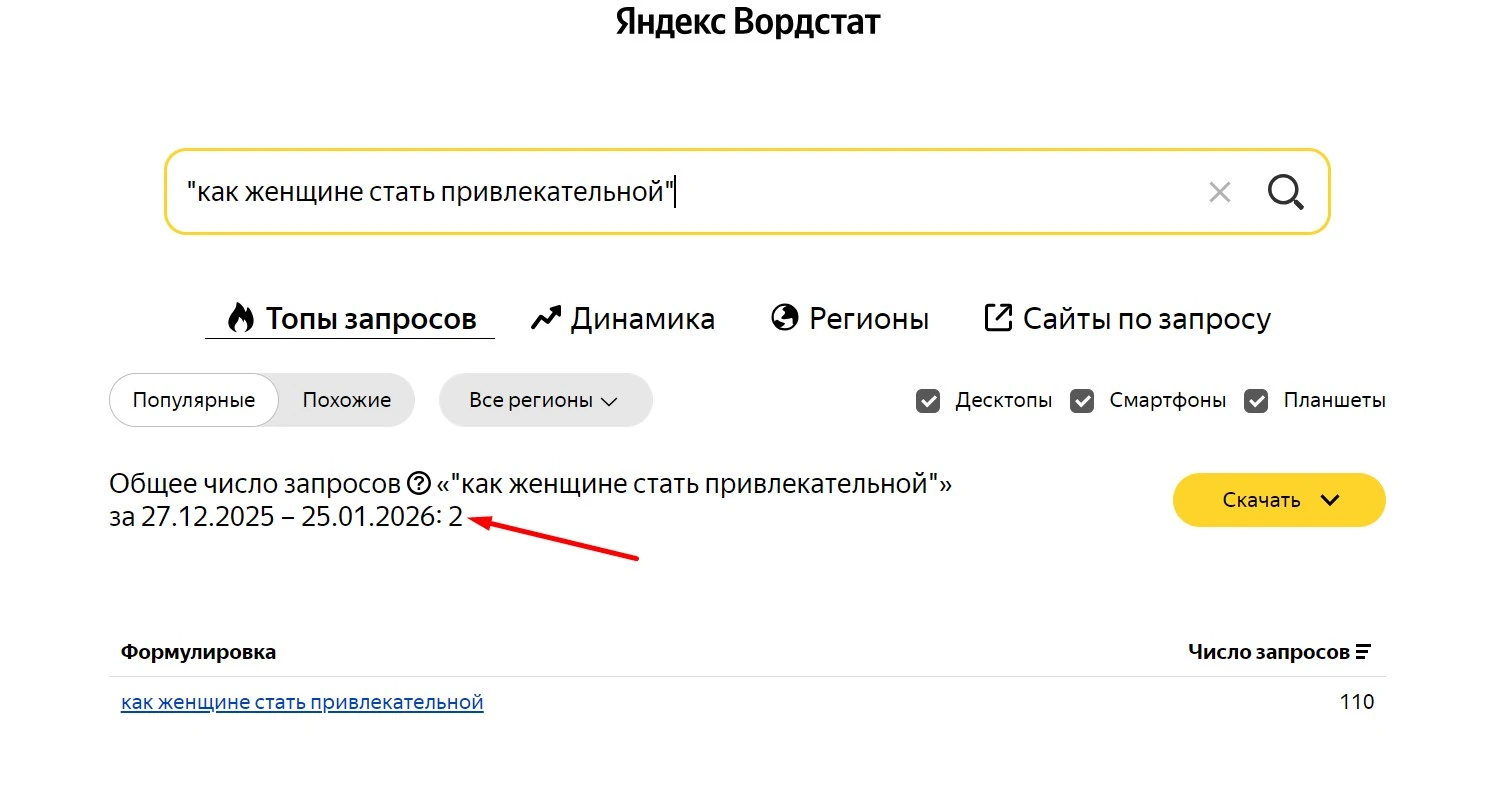This screenshot has height=785, width=1505.
Task: Click the flame icon on Топы запросов tab
Action: point(239,317)
